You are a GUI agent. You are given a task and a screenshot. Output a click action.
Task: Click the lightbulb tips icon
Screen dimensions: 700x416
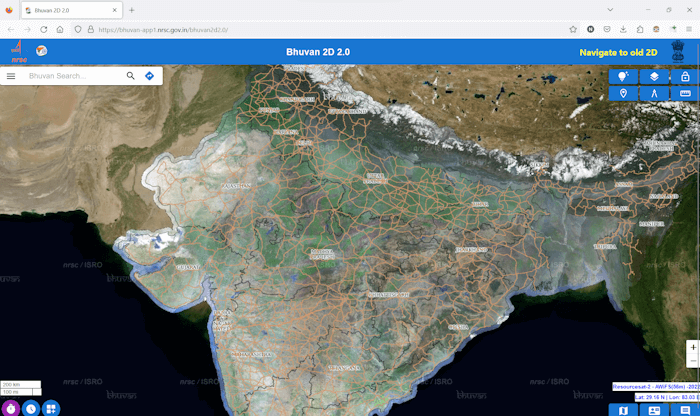coord(623,76)
